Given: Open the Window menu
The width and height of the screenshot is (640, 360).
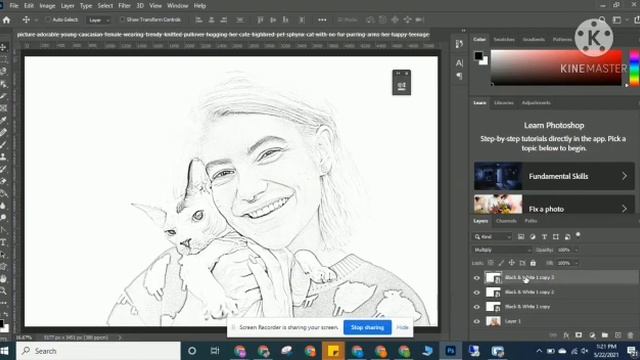Looking at the screenshot, I should 178,6.
